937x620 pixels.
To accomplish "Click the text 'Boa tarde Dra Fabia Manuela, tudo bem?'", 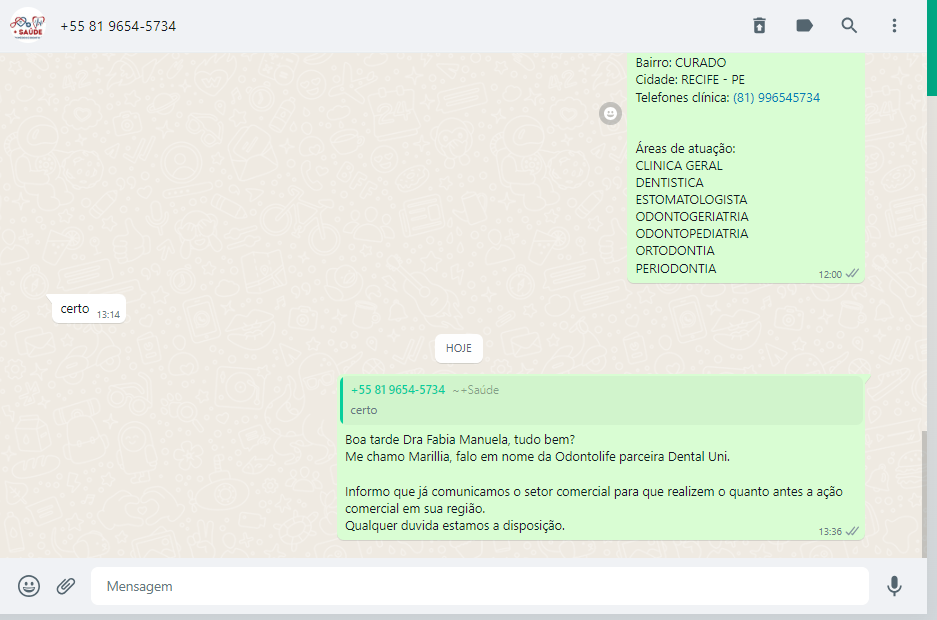I will 460,440.
